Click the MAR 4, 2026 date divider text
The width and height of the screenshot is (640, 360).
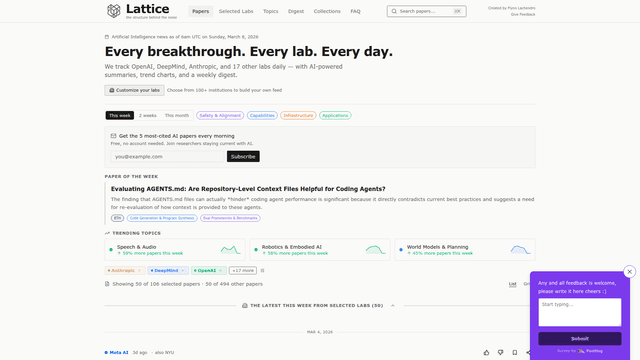click(x=320, y=332)
